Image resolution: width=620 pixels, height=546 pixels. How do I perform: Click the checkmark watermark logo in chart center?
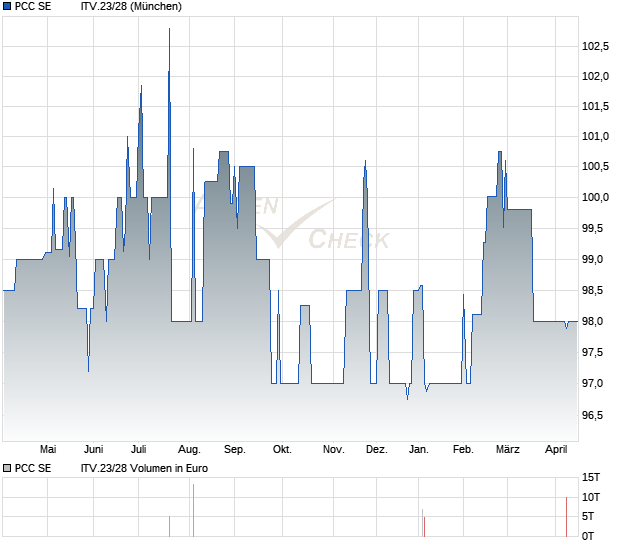tap(300, 225)
